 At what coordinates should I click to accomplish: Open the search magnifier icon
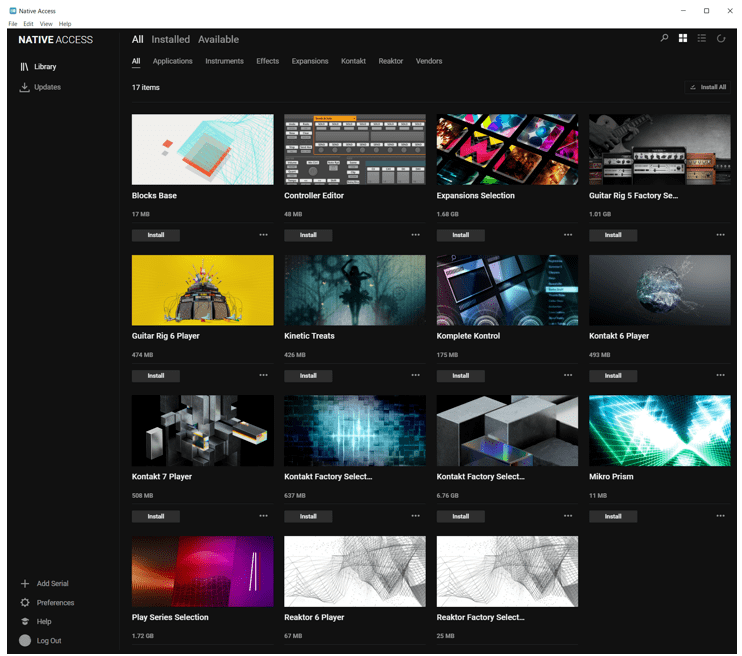pyautogui.click(x=664, y=38)
